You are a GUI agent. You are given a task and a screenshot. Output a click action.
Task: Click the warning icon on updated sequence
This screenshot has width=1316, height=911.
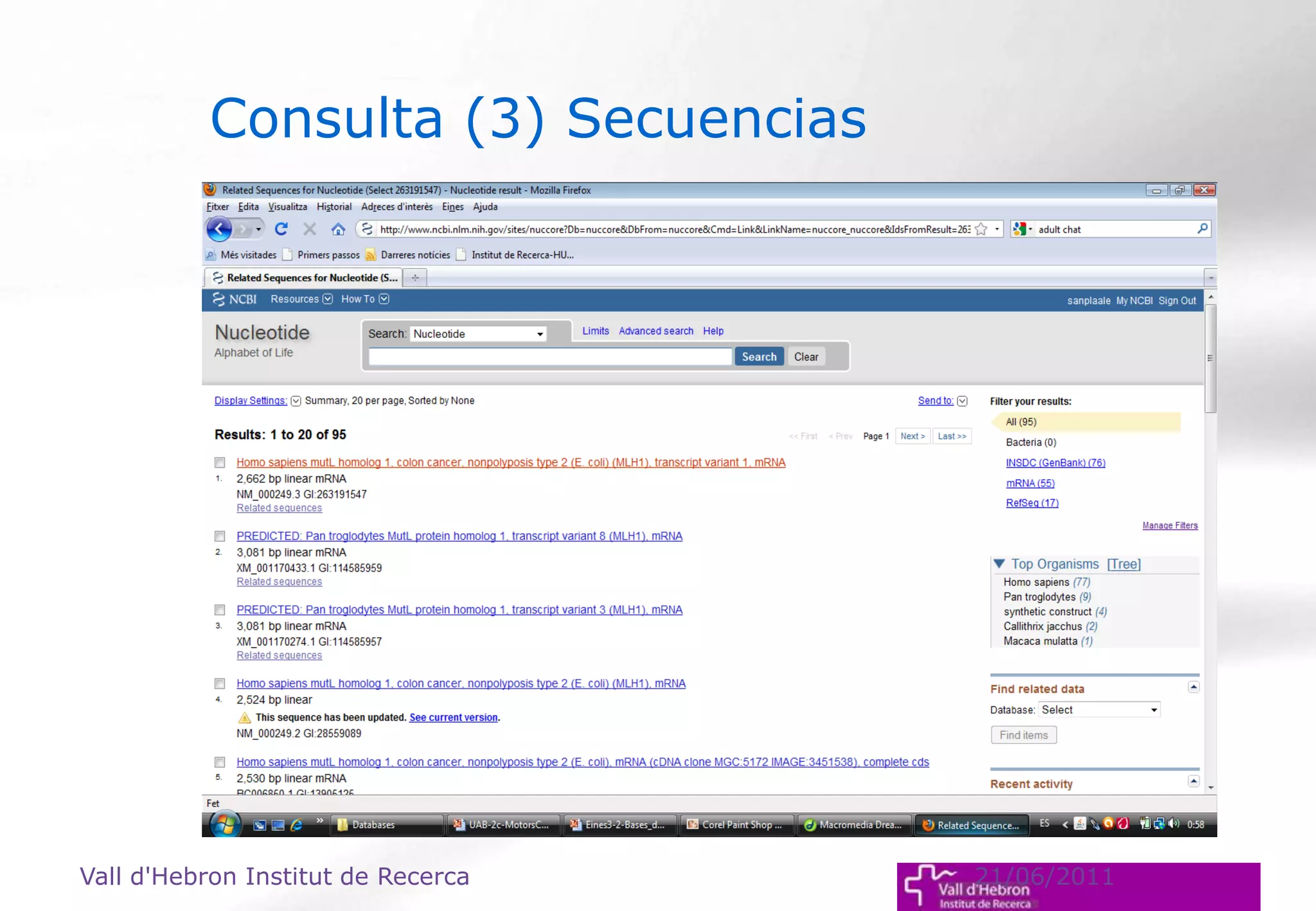point(244,718)
